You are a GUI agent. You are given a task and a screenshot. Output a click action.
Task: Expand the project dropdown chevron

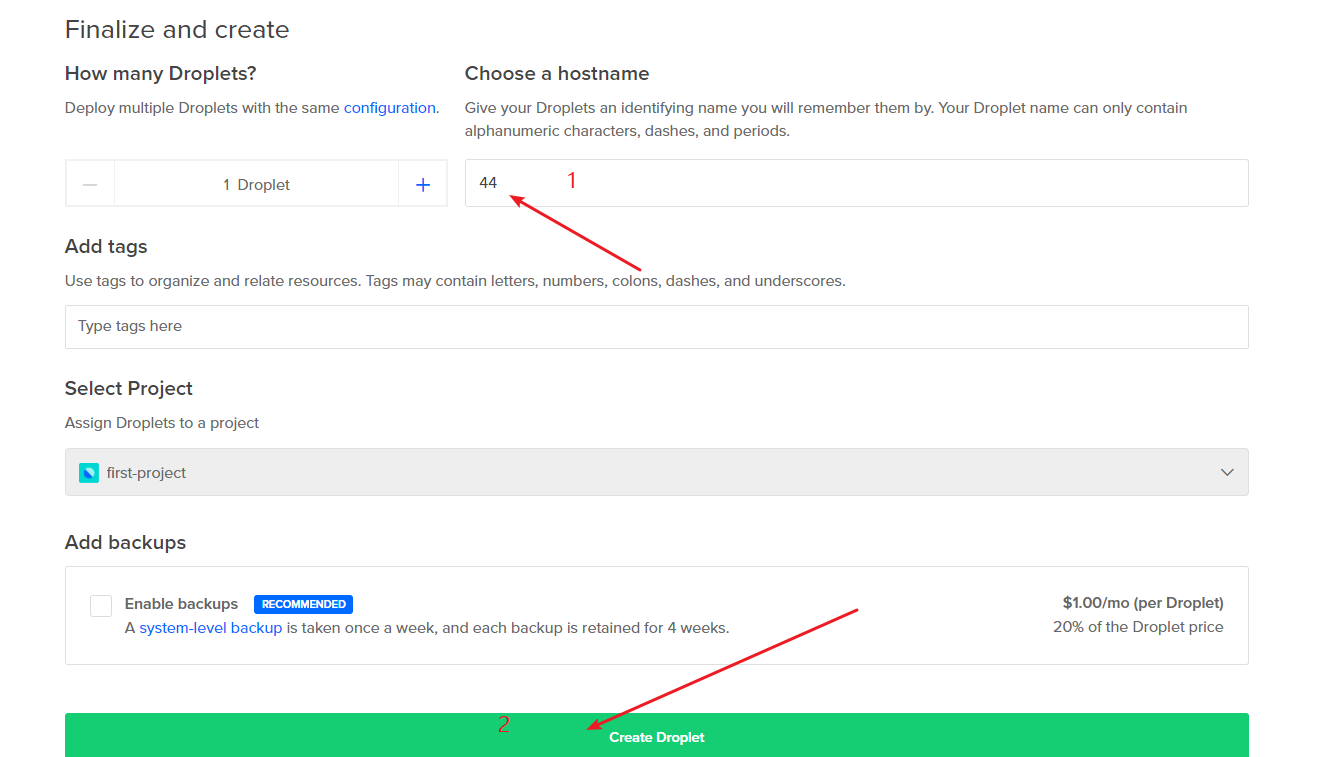[1227, 473]
